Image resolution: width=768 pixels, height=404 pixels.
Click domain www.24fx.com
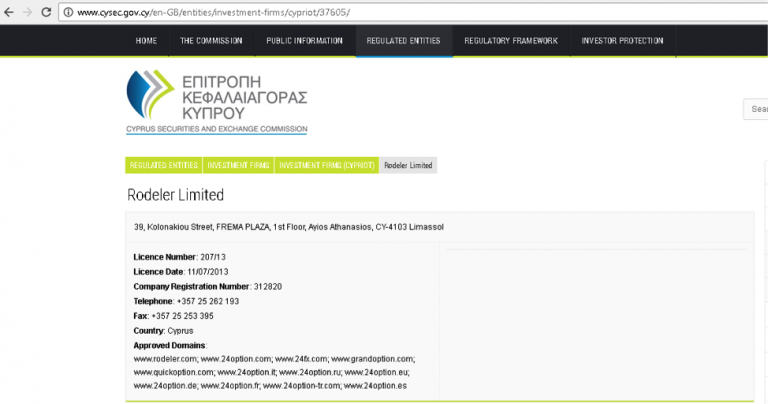pos(300,359)
